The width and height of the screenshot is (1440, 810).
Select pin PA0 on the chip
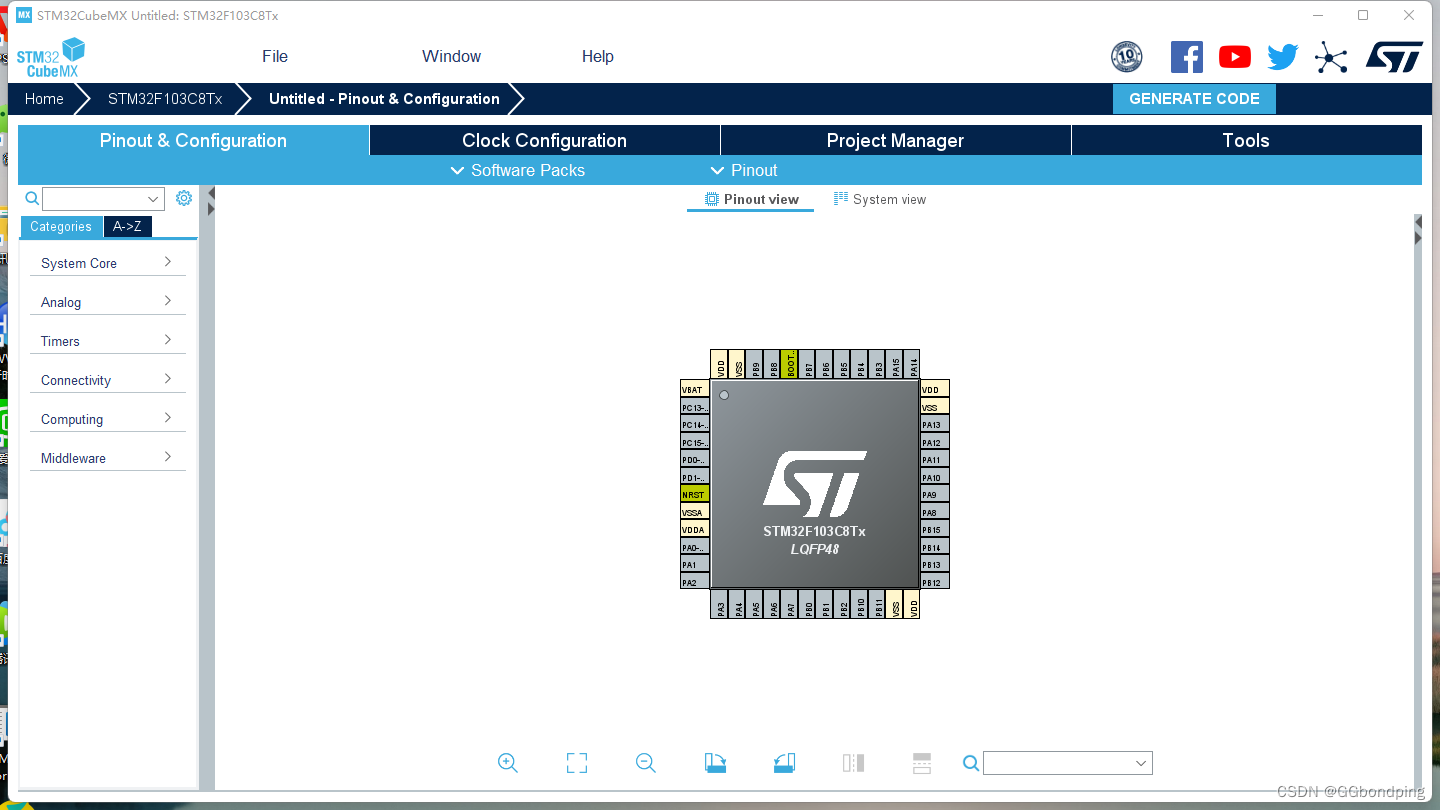[694, 547]
